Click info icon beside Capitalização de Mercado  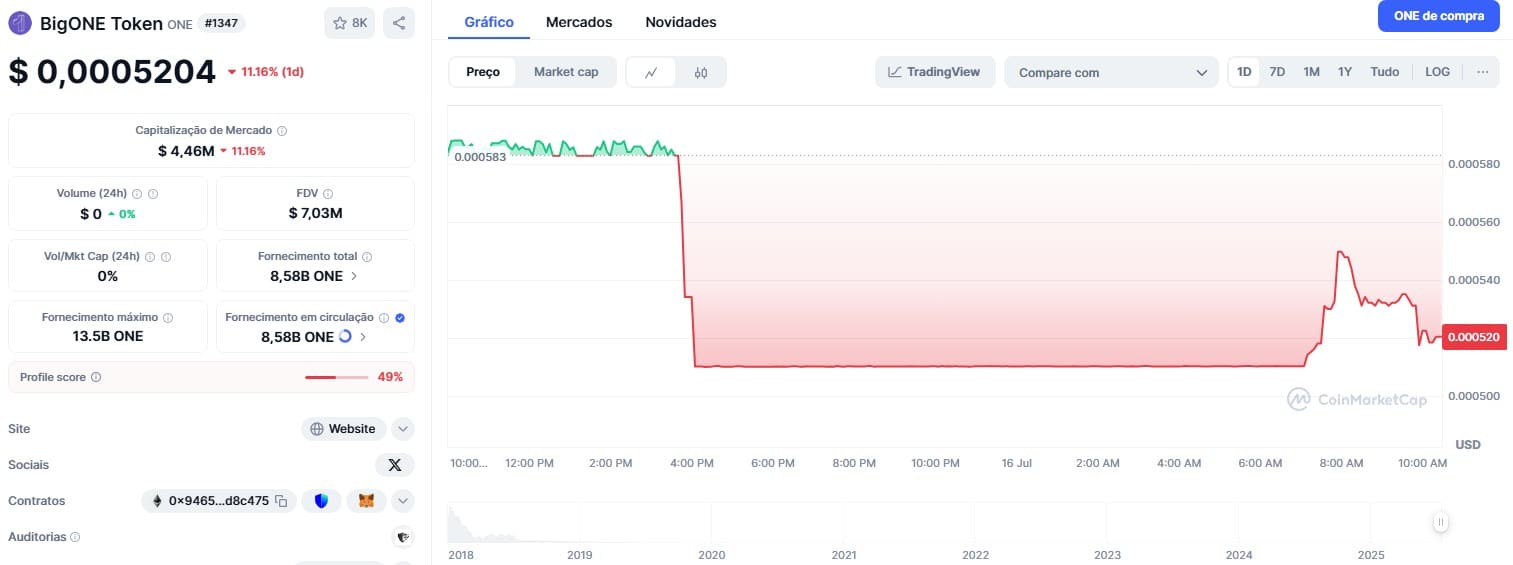(x=282, y=131)
